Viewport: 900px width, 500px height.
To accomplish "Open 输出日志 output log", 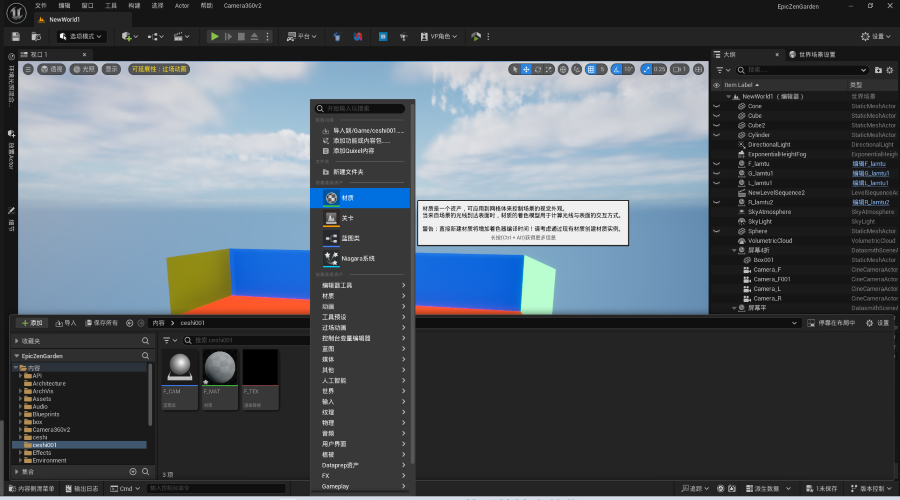I will 82,489.
